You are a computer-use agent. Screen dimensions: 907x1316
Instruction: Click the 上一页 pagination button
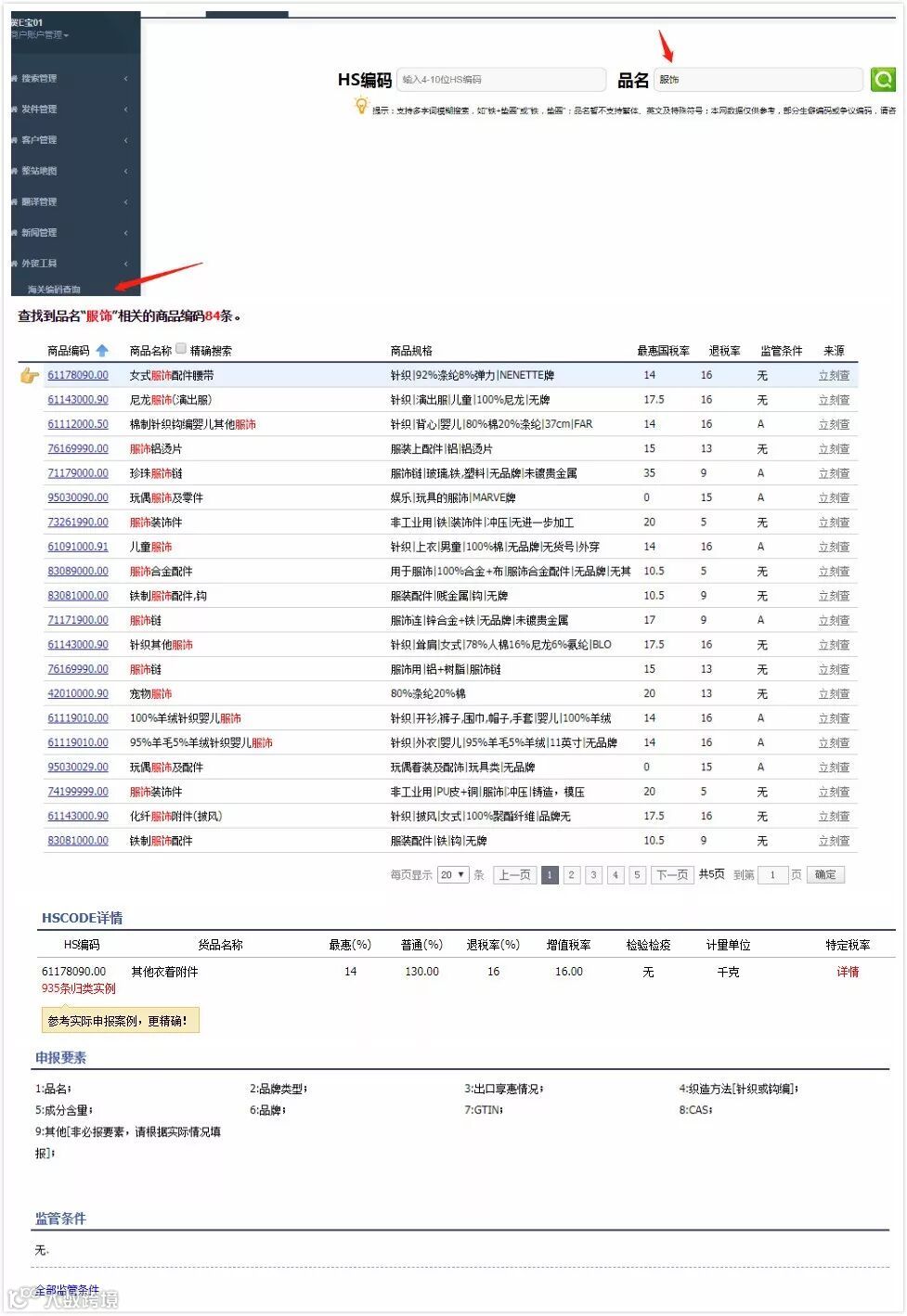point(514,875)
